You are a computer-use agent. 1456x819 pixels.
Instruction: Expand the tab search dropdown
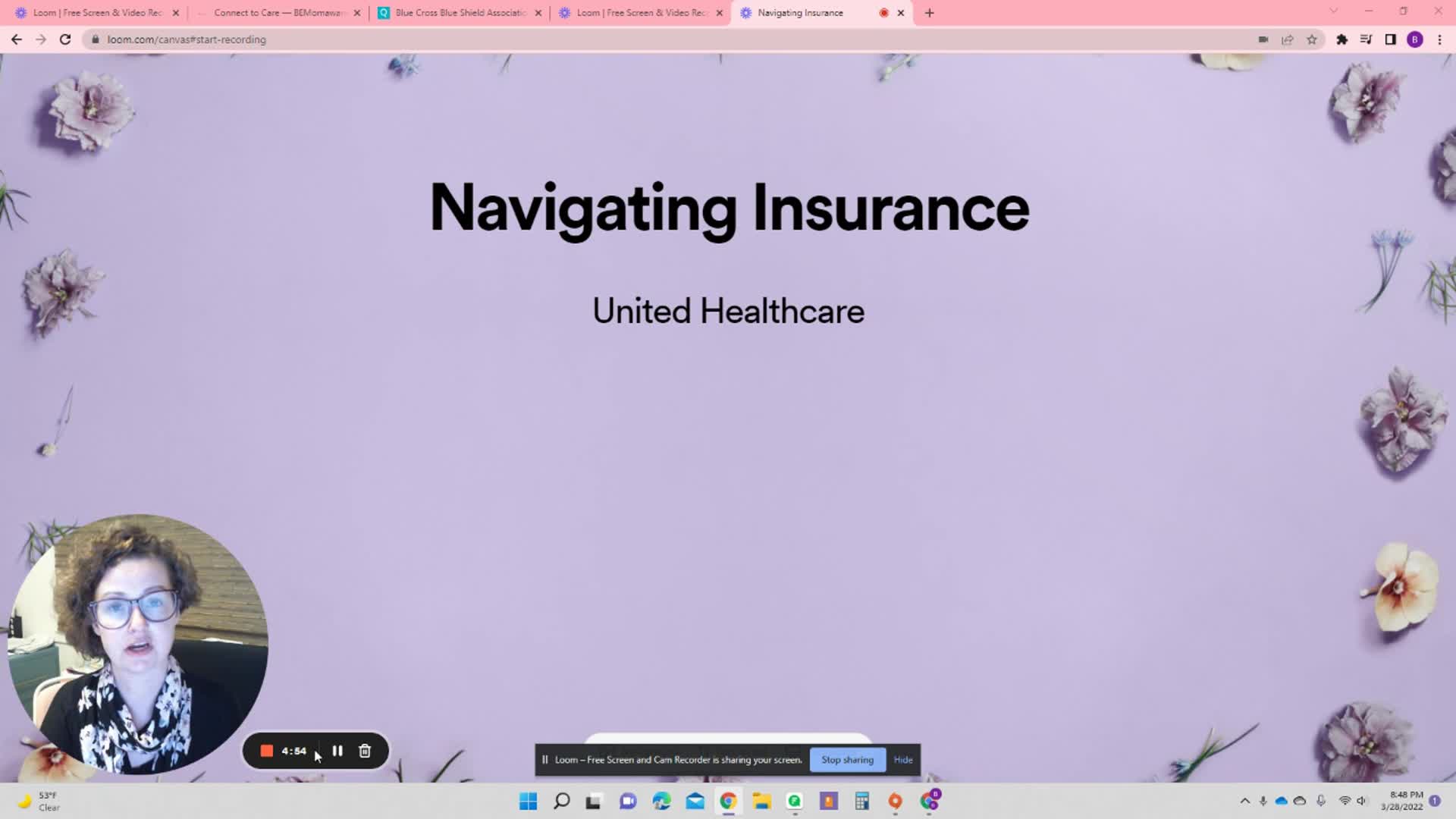[x=1333, y=11]
